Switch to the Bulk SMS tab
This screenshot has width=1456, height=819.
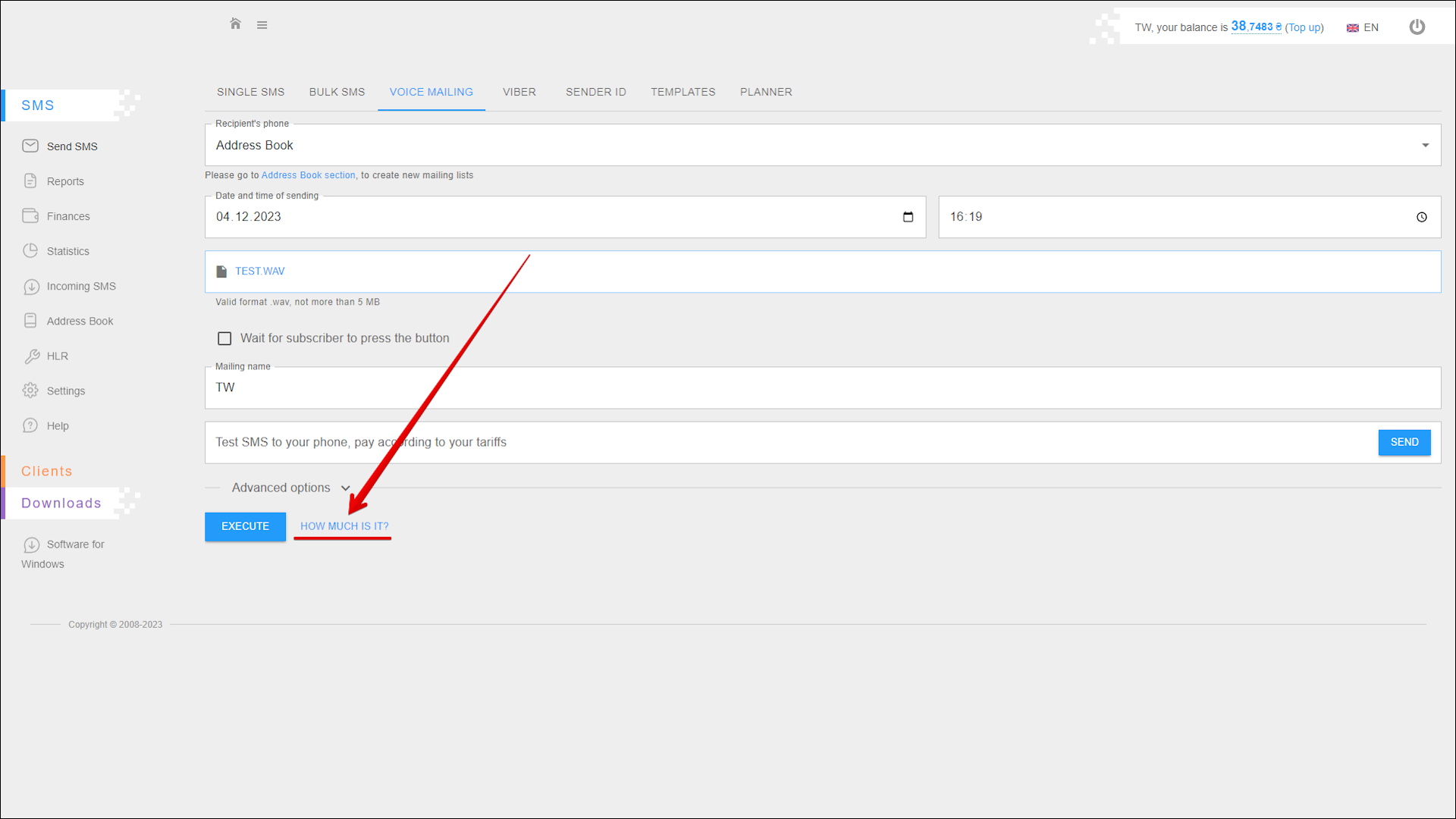click(337, 92)
